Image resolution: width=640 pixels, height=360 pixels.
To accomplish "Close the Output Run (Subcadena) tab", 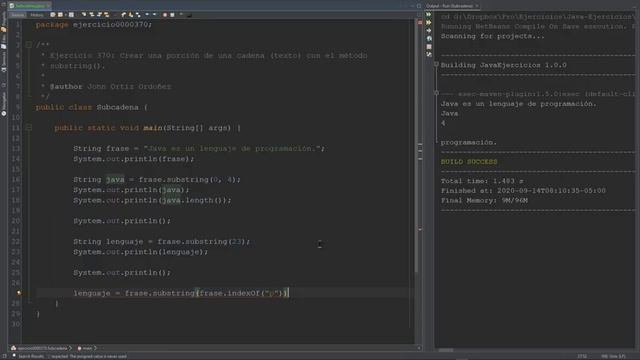I will coord(476,6).
